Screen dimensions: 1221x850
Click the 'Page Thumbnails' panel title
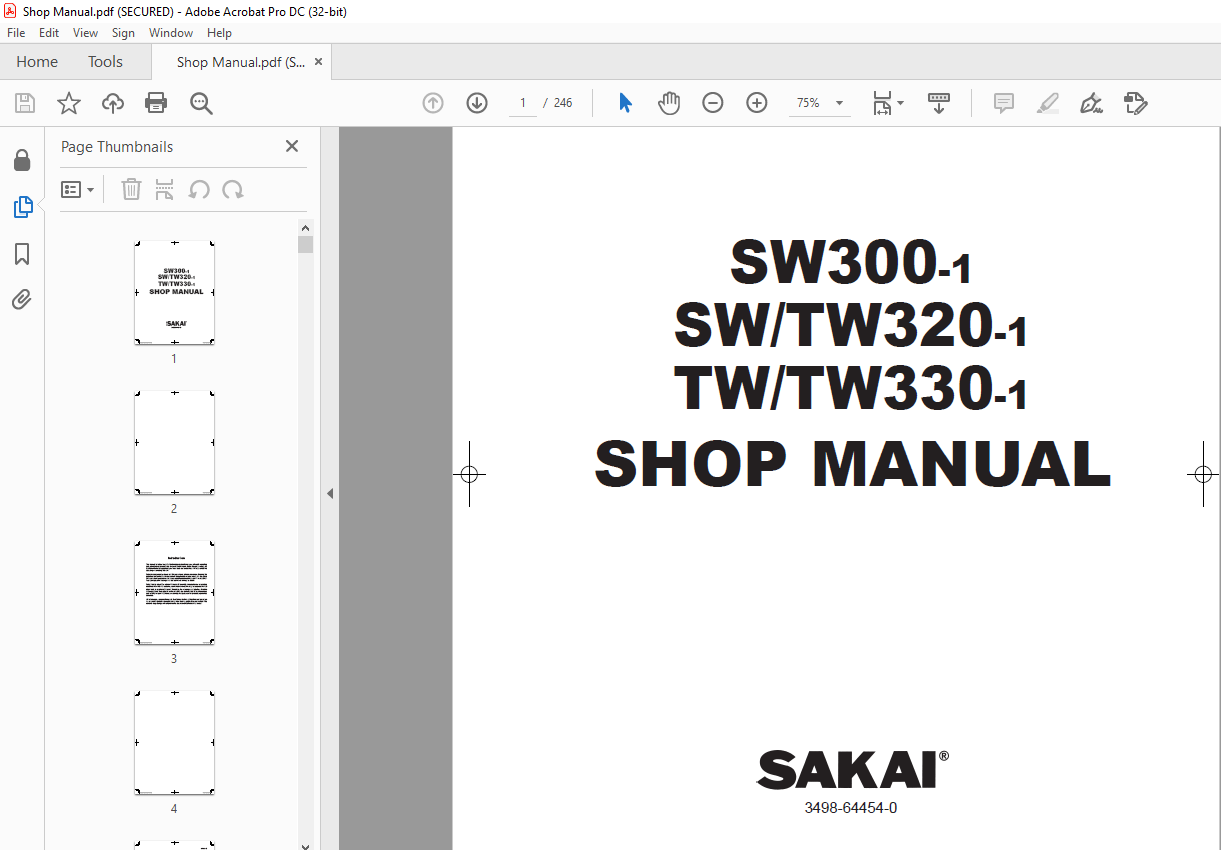117,147
